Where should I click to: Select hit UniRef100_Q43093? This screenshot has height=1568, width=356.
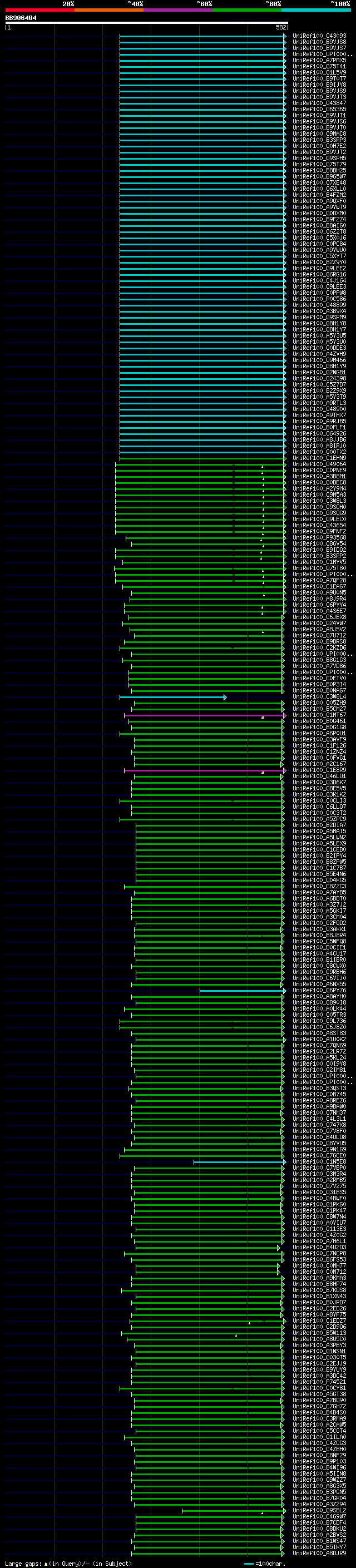coord(319,36)
